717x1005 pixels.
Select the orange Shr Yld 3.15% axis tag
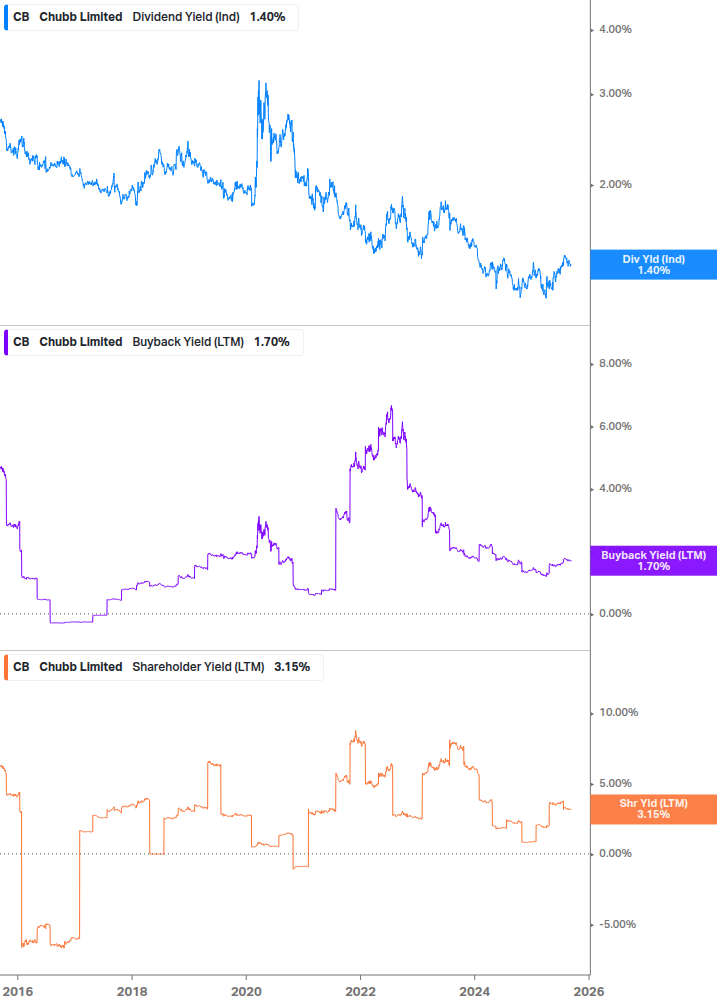pyautogui.click(x=654, y=809)
